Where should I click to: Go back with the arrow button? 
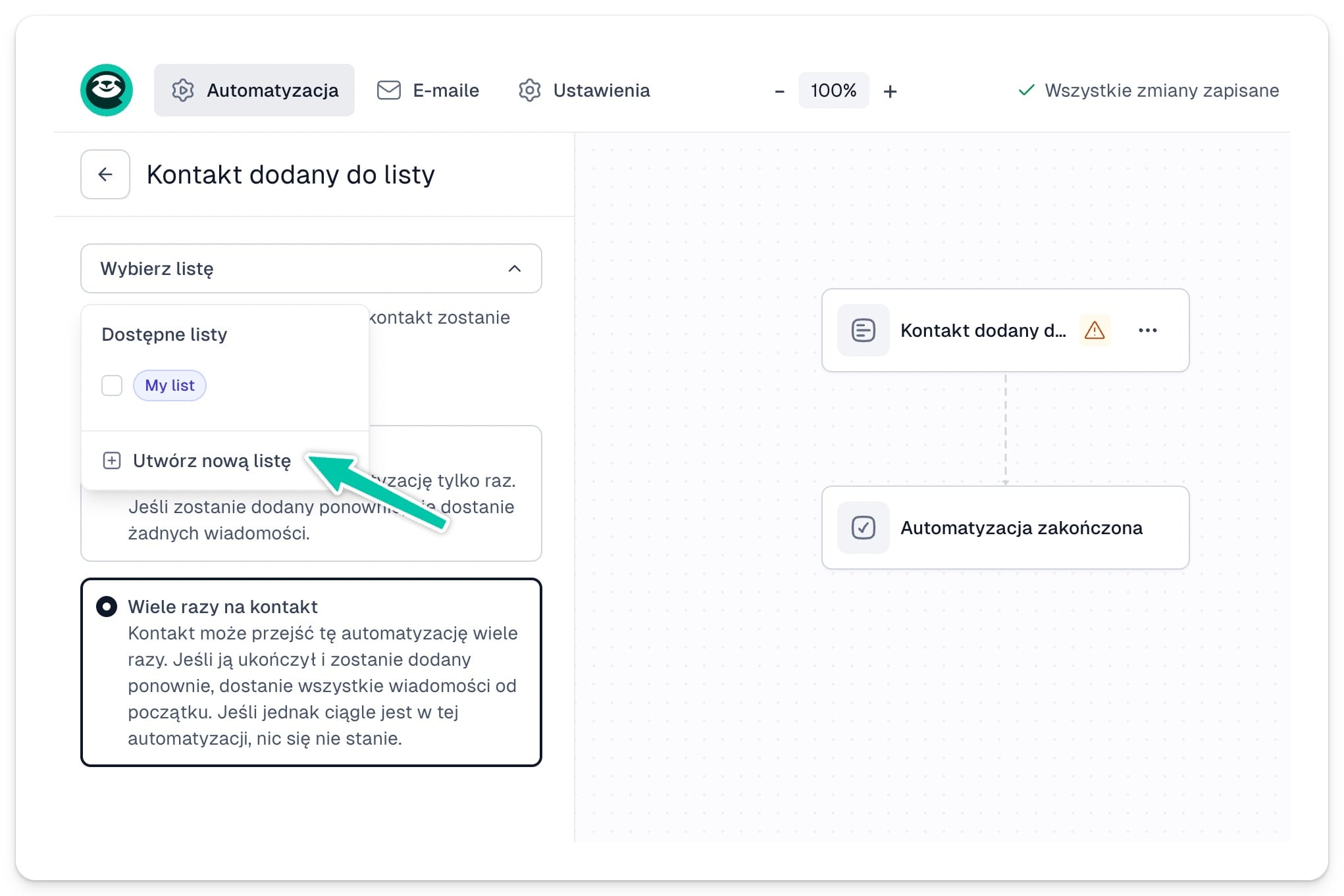105,174
